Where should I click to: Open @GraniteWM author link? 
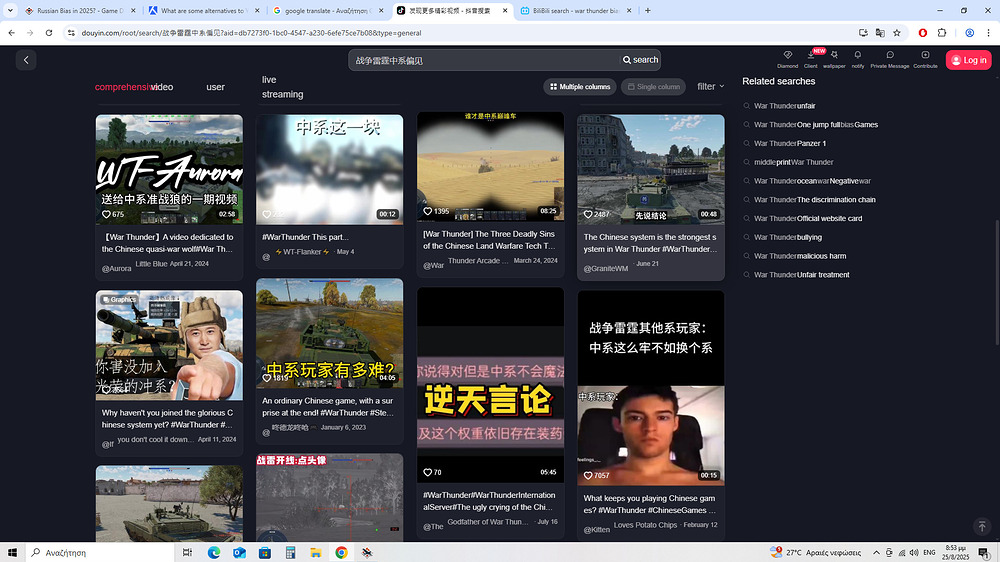point(605,269)
